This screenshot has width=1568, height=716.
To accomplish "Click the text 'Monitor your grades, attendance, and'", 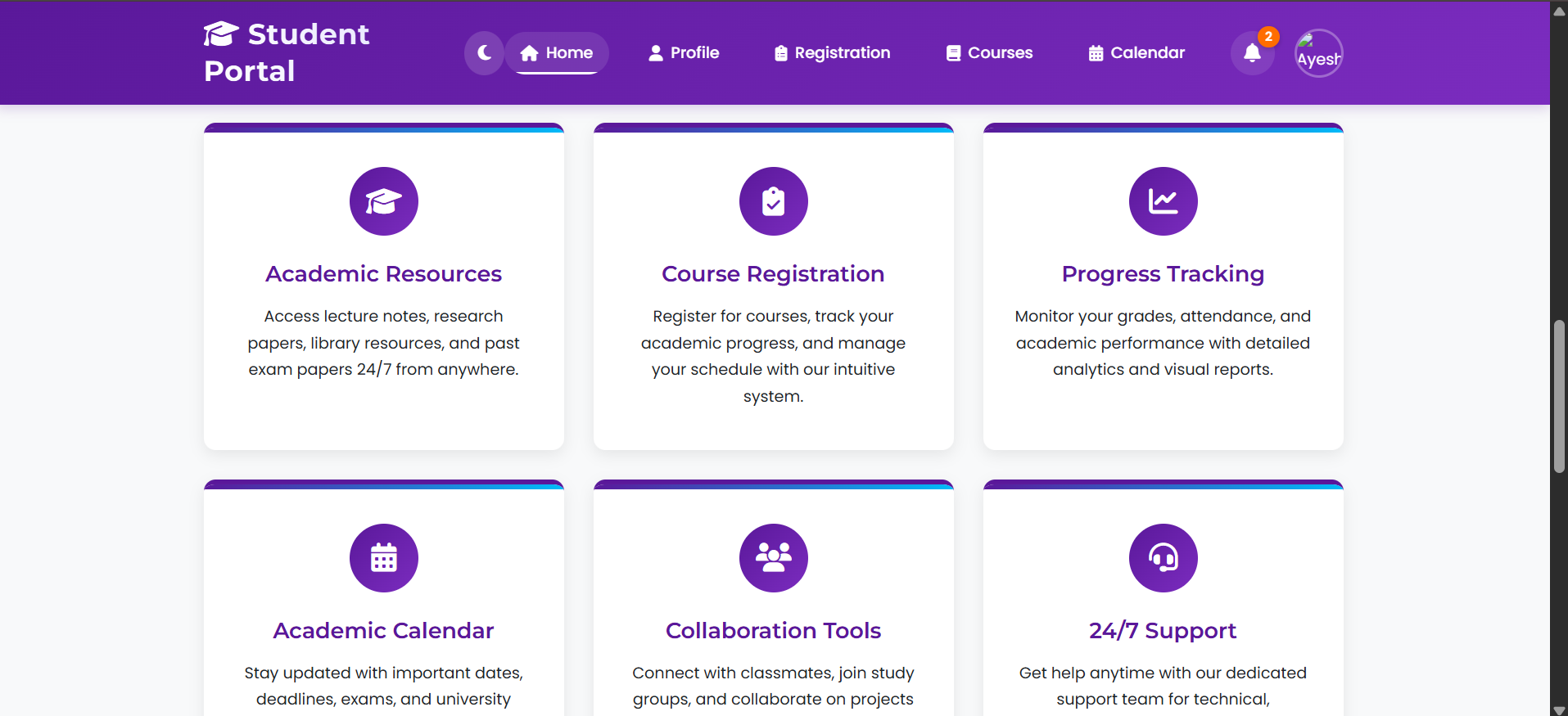I will point(1164,317).
